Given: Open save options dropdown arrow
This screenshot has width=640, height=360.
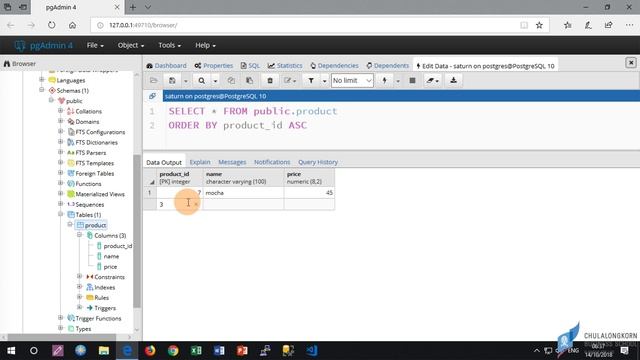Looking at the screenshot, I should point(186,81).
